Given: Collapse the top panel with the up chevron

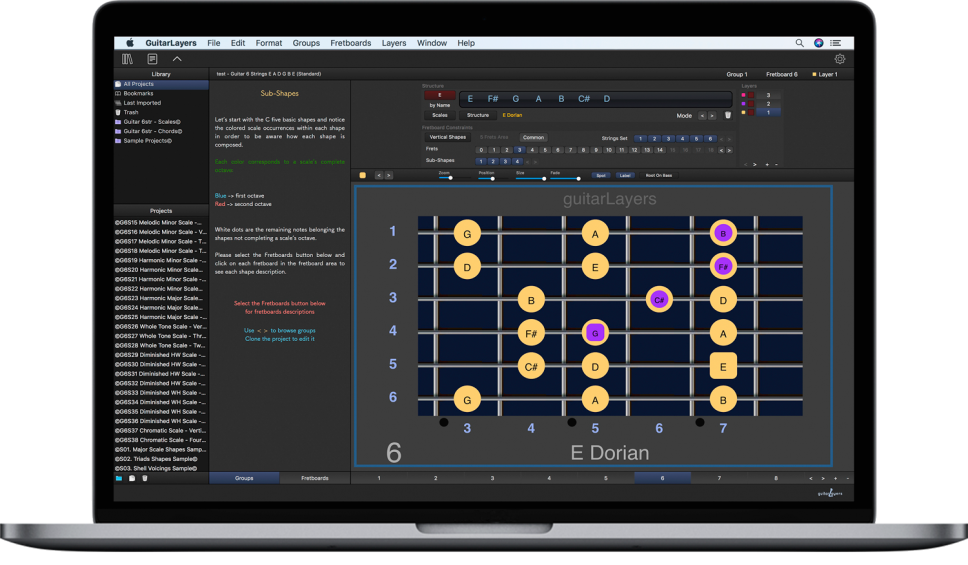Looking at the screenshot, I should click(177, 59).
